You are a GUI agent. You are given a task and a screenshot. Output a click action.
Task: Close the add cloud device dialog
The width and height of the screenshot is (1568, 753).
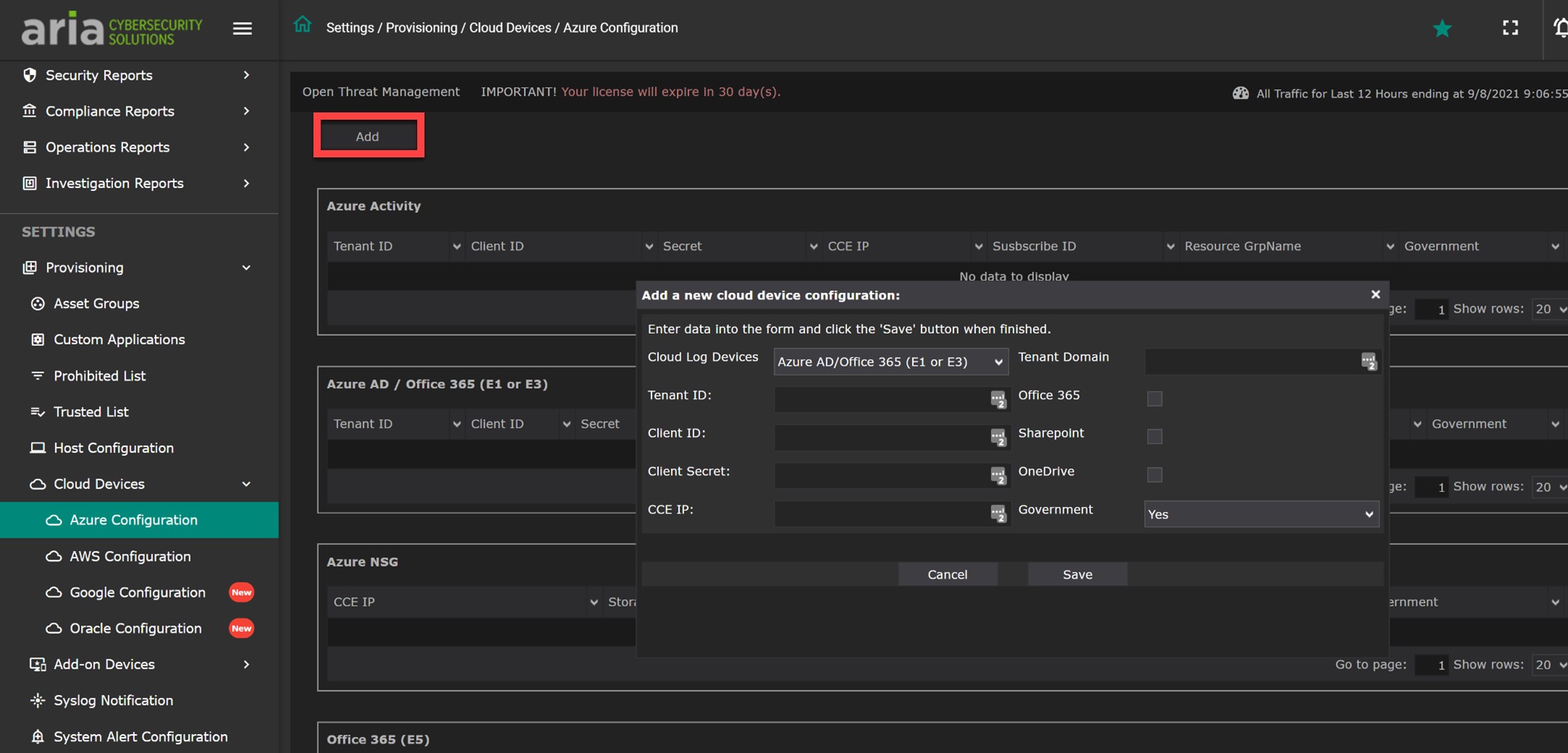[1376, 294]
